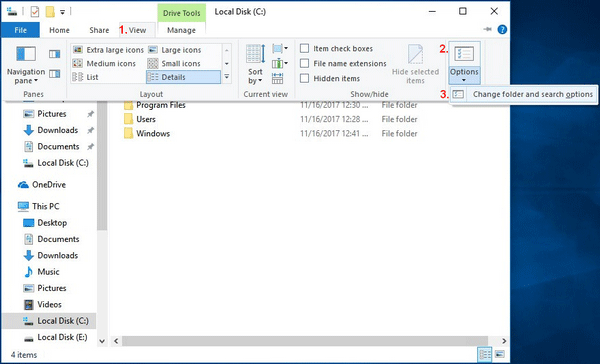
Task: Open the File tab
Action: [20, 30]
